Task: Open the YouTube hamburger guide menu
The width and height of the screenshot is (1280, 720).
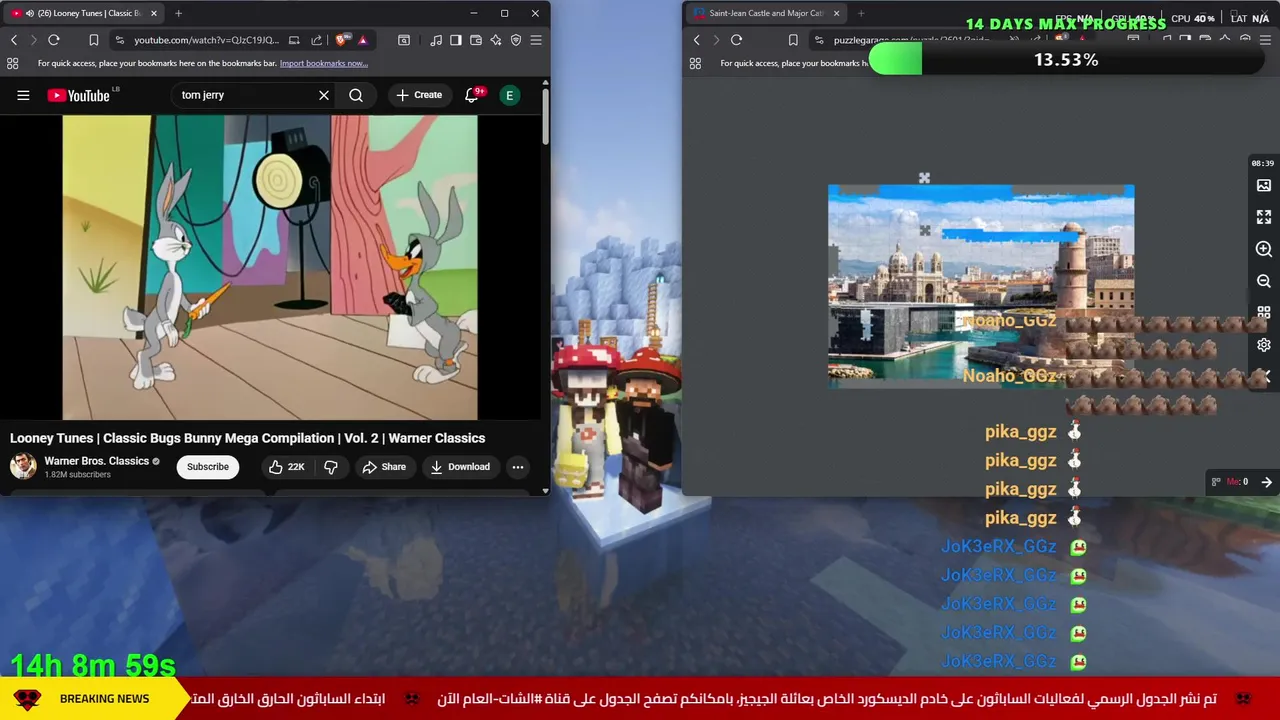Action: (23, 95)
